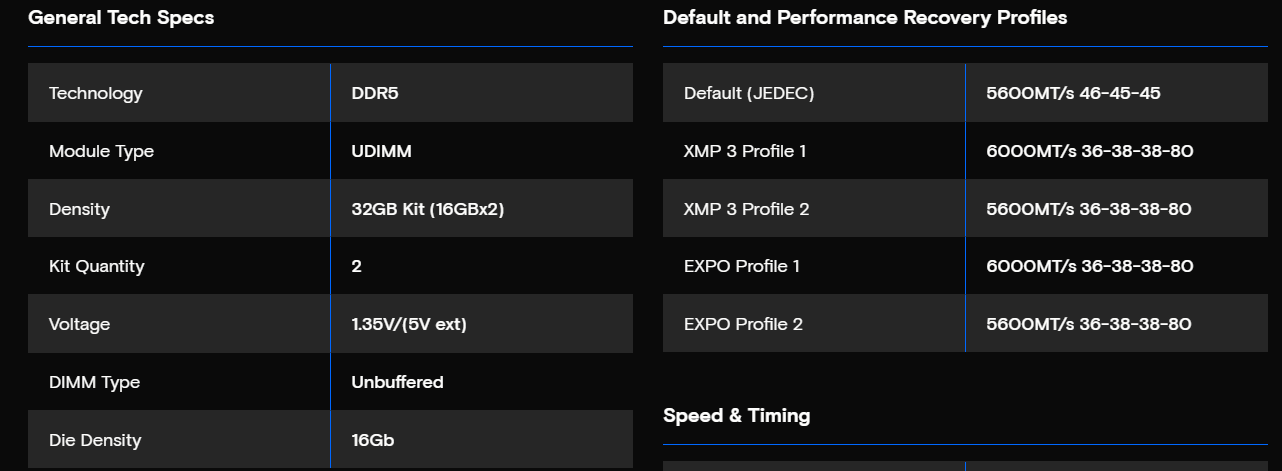The image size is (1282, 471).
Task: Click the 5600MT/s 46-45-45 timing value
Action: pyautogui.click(x=1073, y=94)
